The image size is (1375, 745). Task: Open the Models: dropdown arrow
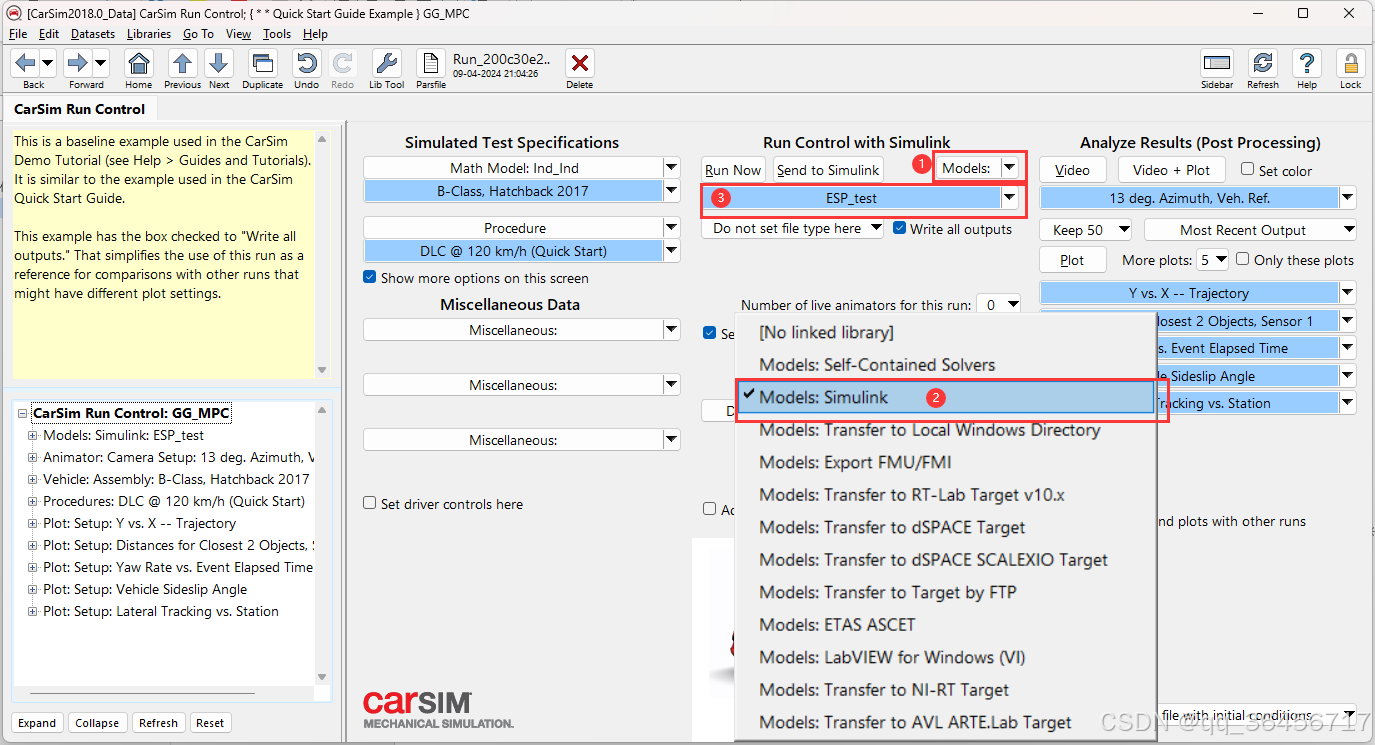click(x=1011, y=168)
